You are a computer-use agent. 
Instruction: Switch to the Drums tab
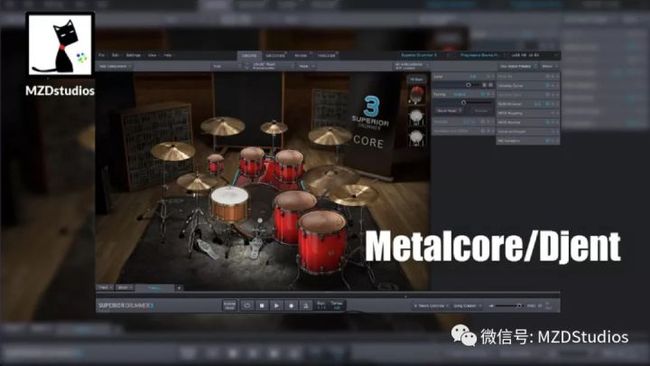coord(249,56)
